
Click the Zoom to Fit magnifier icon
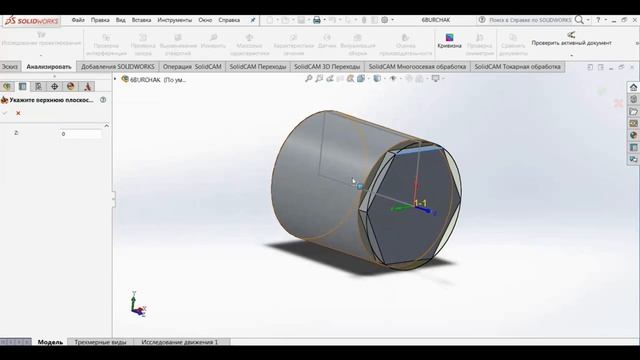point(309,78)
